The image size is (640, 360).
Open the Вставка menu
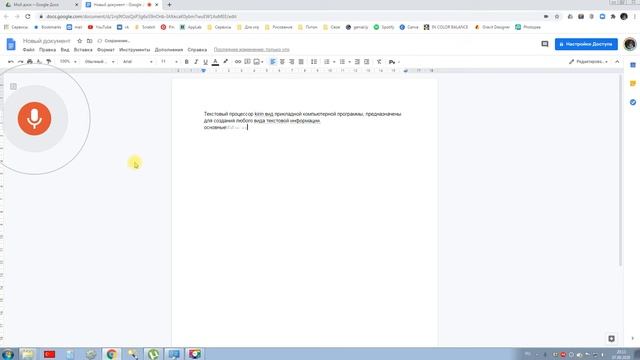coord(83,50)
